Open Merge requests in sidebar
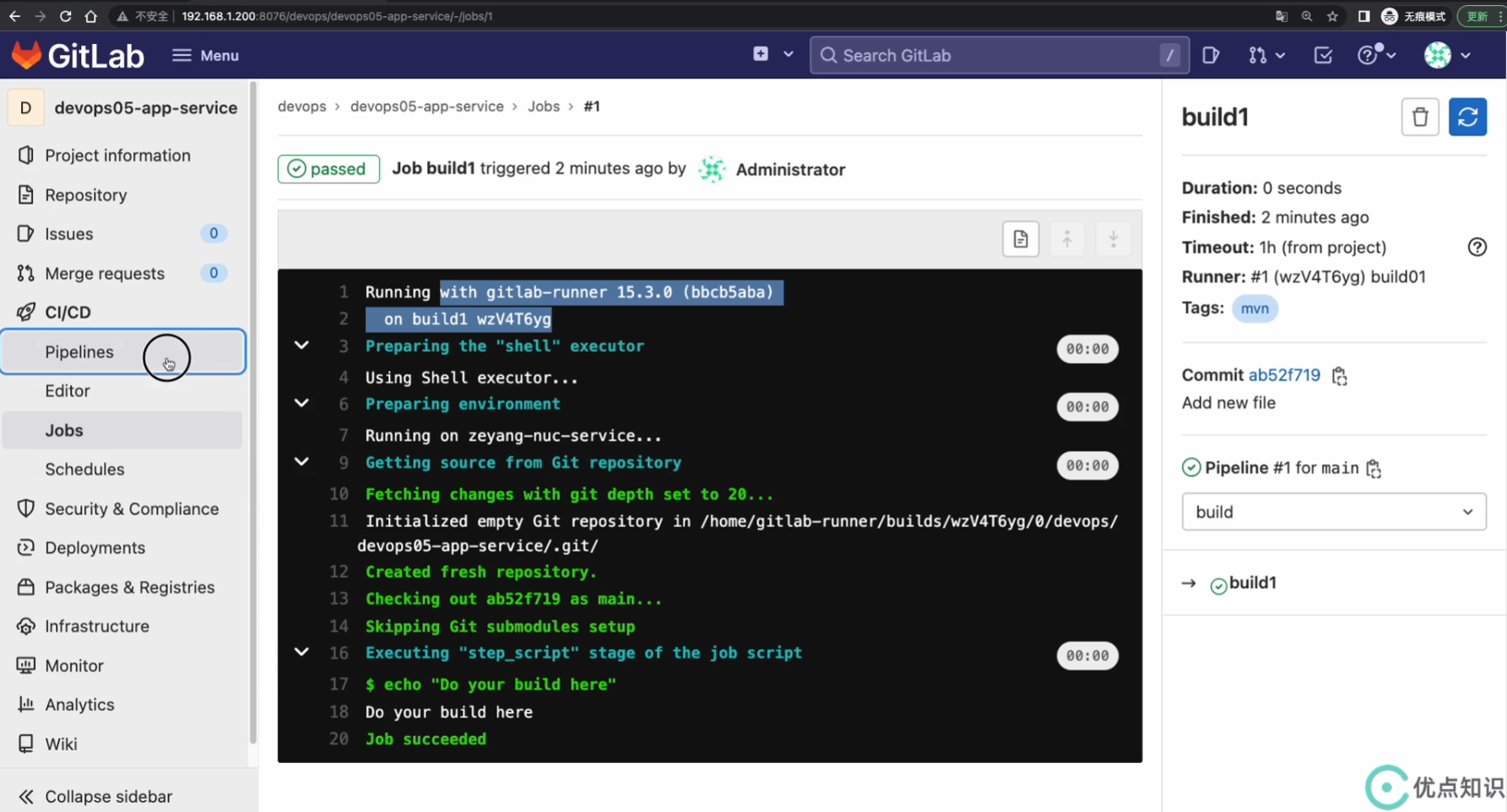The image size is (1507, 812). click(x=104, y=273)
